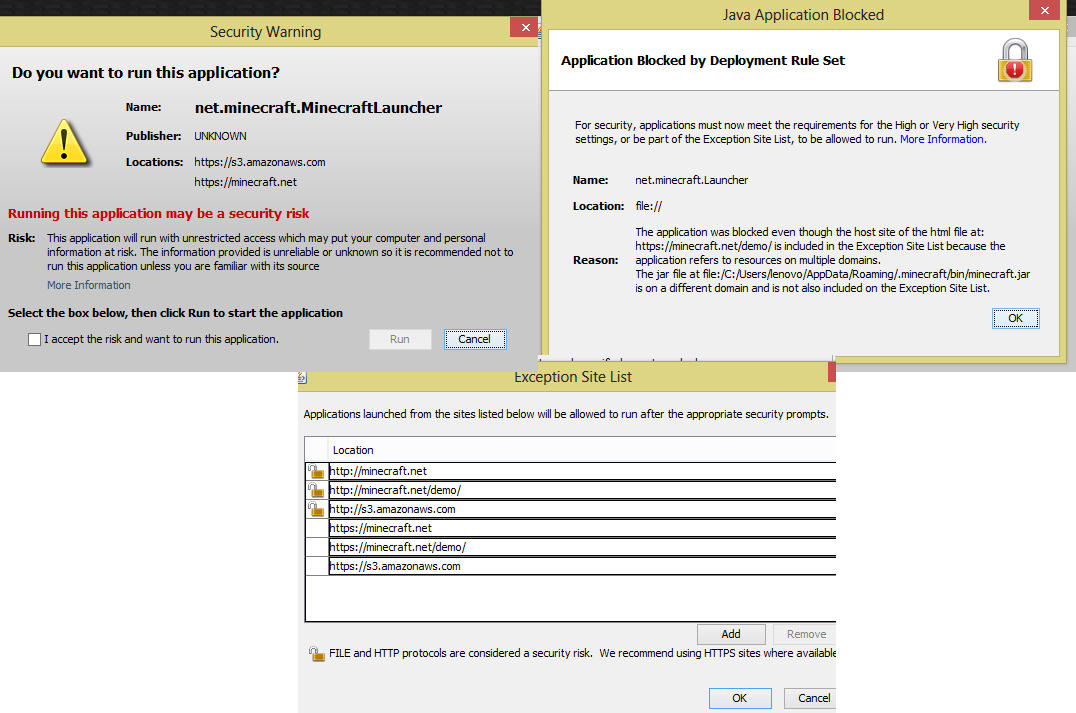This screenshot has height=713, width=1076.
Task: Click the net.minecraft.MinecraftLauncher application name
Action: coord(318,108)
